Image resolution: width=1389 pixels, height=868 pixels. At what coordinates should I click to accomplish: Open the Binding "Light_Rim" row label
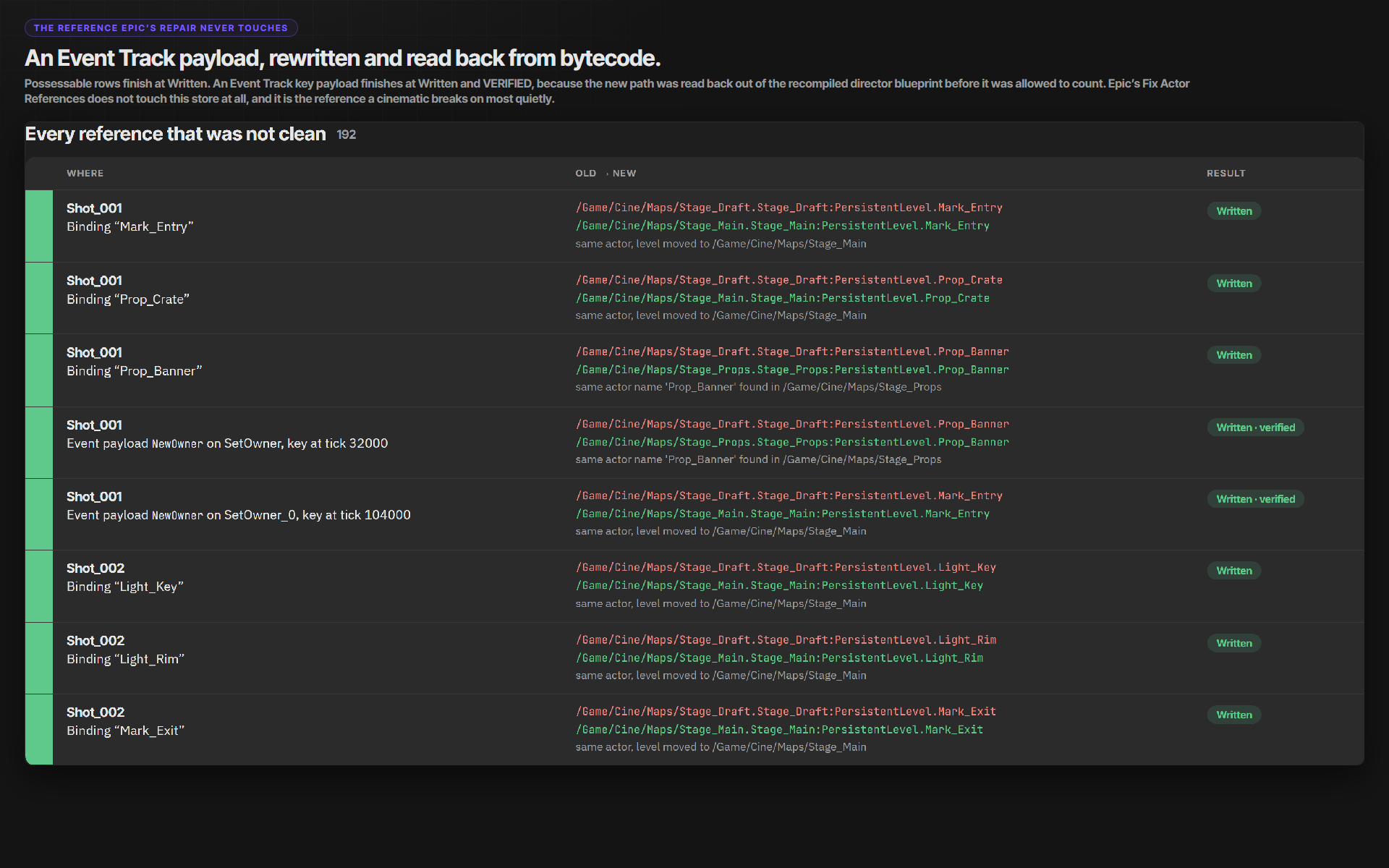click(x=126, y=659)
